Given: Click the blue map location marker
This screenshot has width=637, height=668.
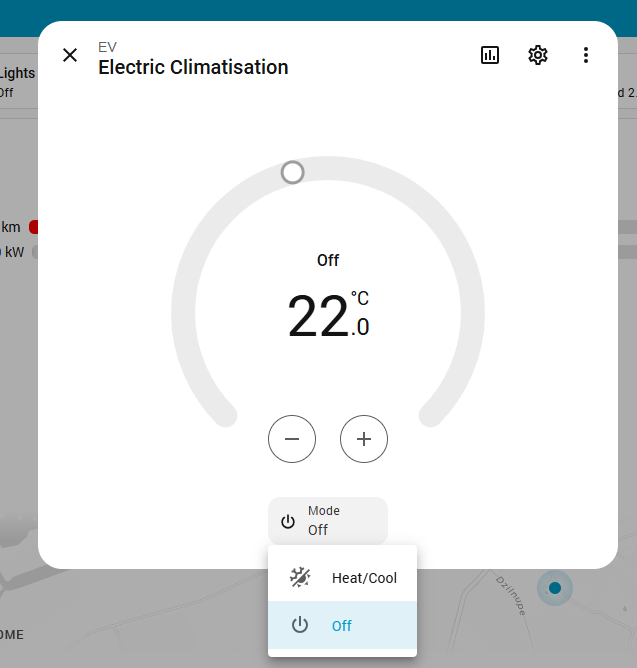Looking at the screenshot, I should pos(555,588).
